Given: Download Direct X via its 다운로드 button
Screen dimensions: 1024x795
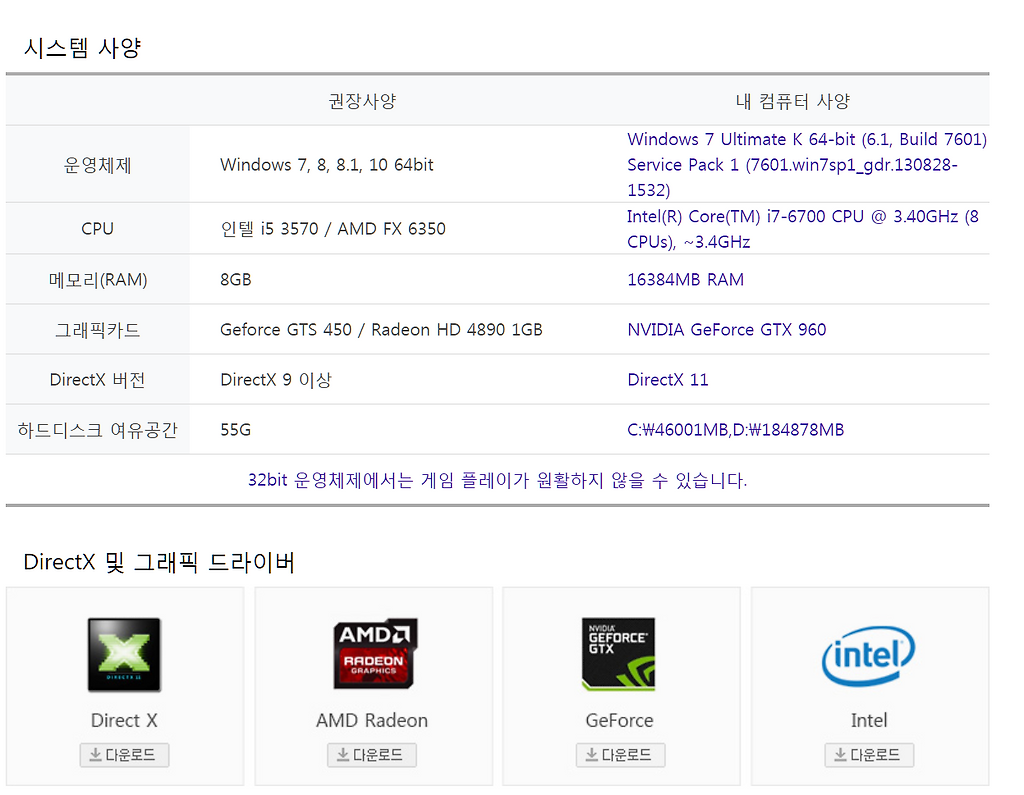Looking at the screenshot, I should tap(124, 755).
